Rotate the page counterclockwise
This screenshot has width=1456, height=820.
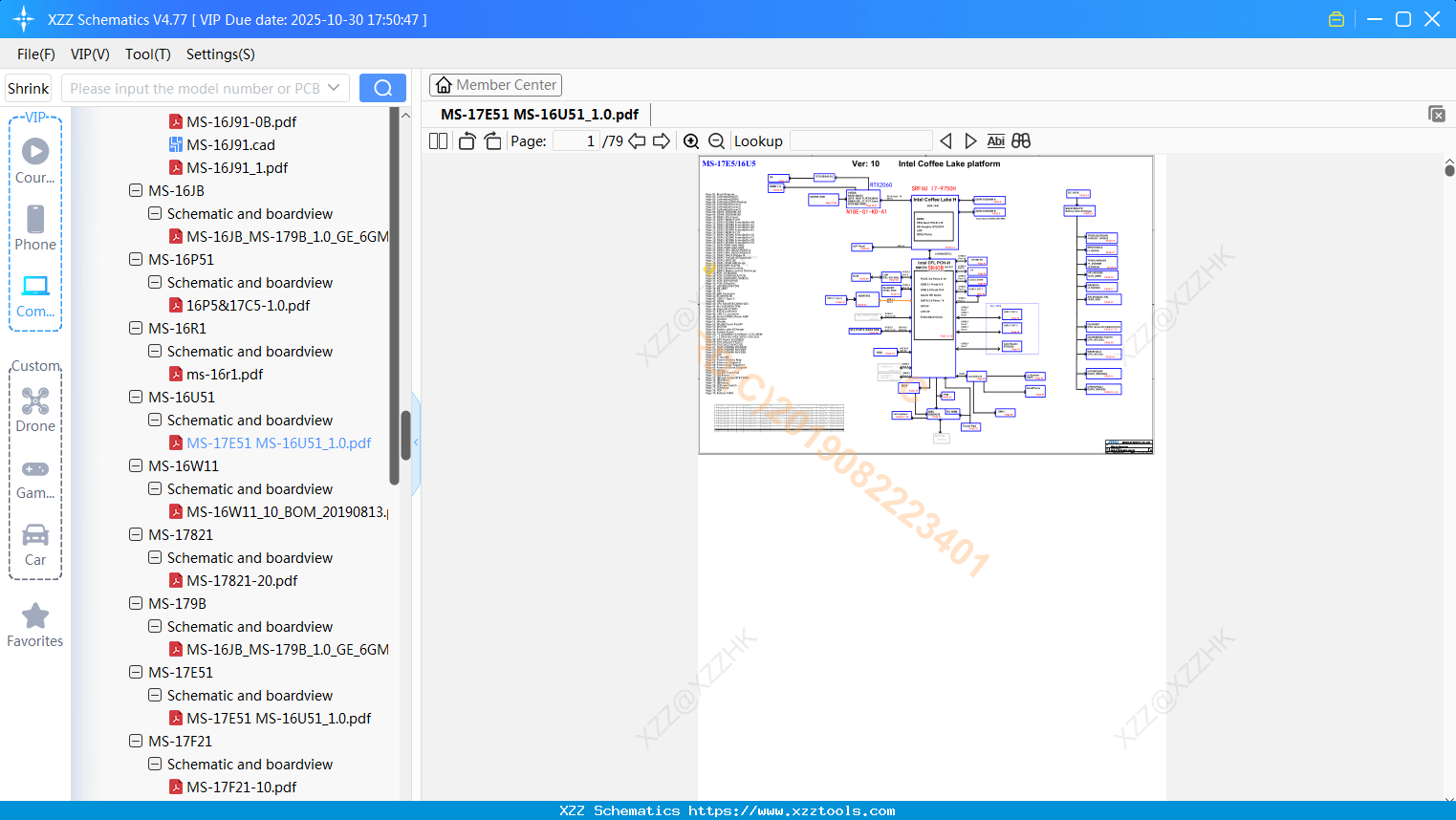point(467,141)
